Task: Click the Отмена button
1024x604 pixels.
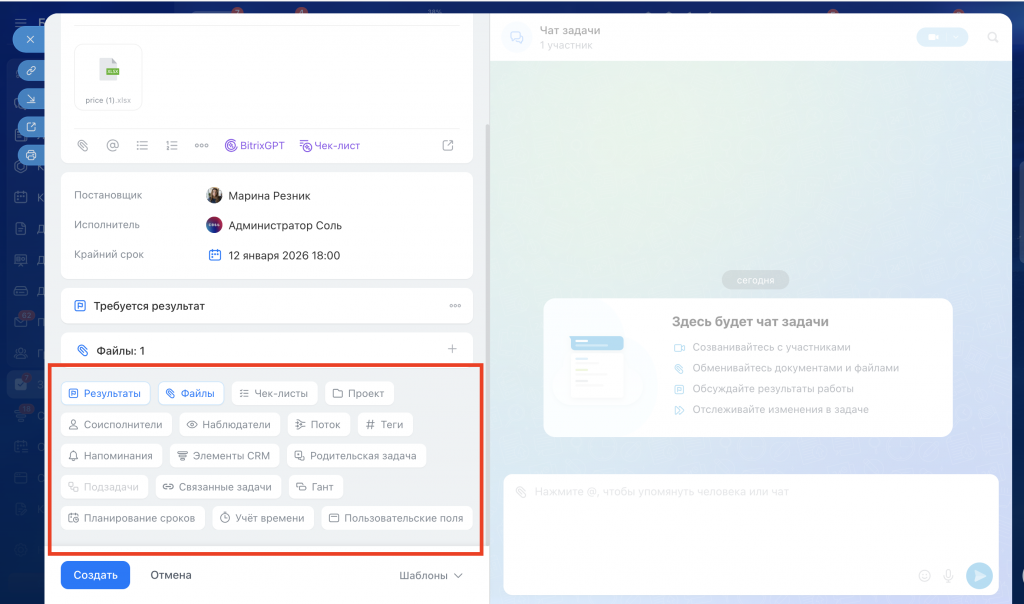Action: pyautogui.click(x=171, y=575)
